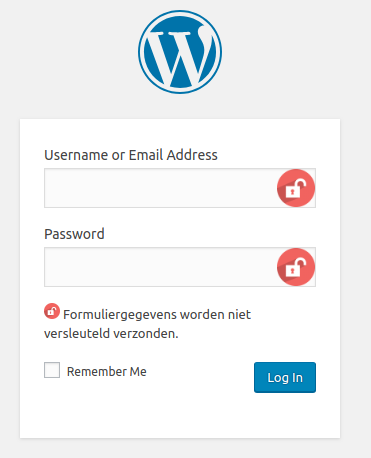
Task: Click the WordPress logo
Action: [x=180, y=52]
